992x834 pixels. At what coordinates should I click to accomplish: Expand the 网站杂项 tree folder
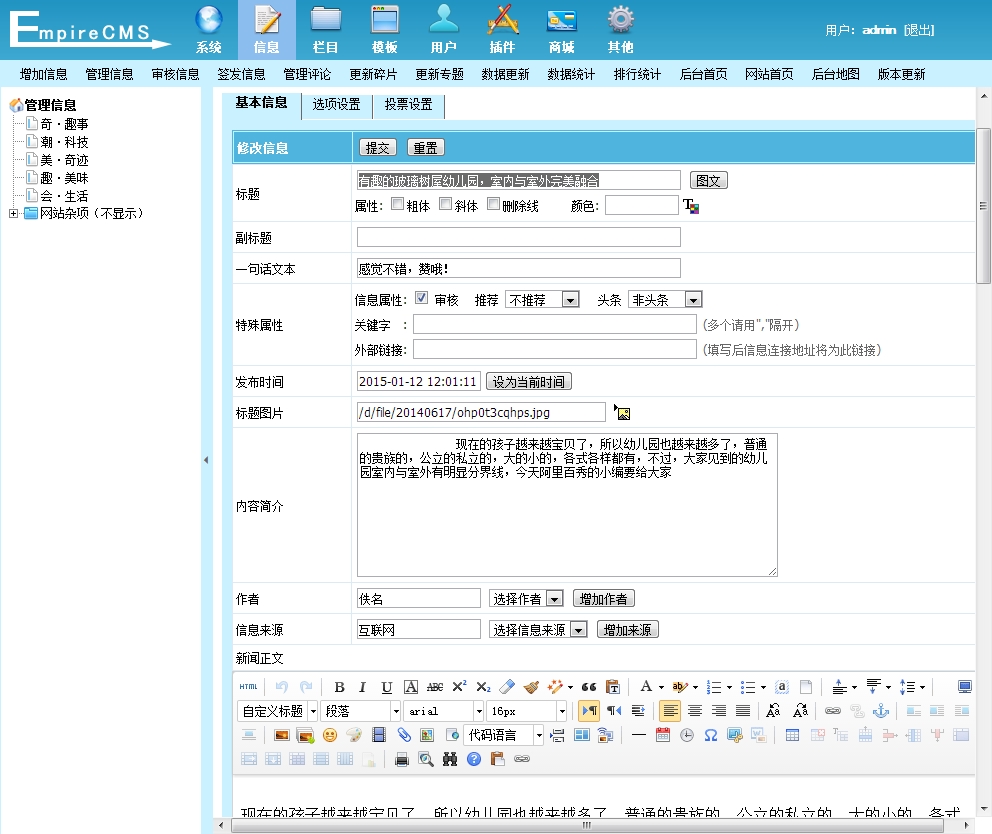coord(13,213)
